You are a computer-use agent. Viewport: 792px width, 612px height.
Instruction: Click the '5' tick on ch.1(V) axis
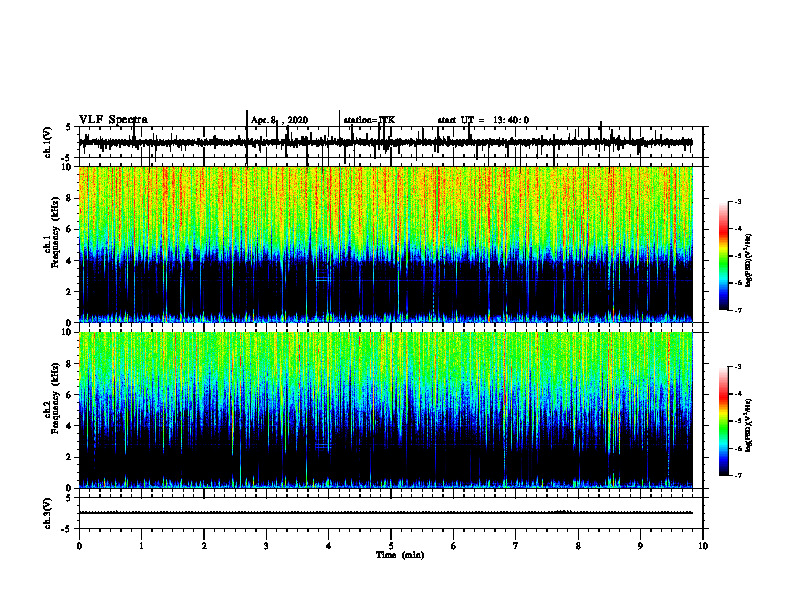[68, 127]
